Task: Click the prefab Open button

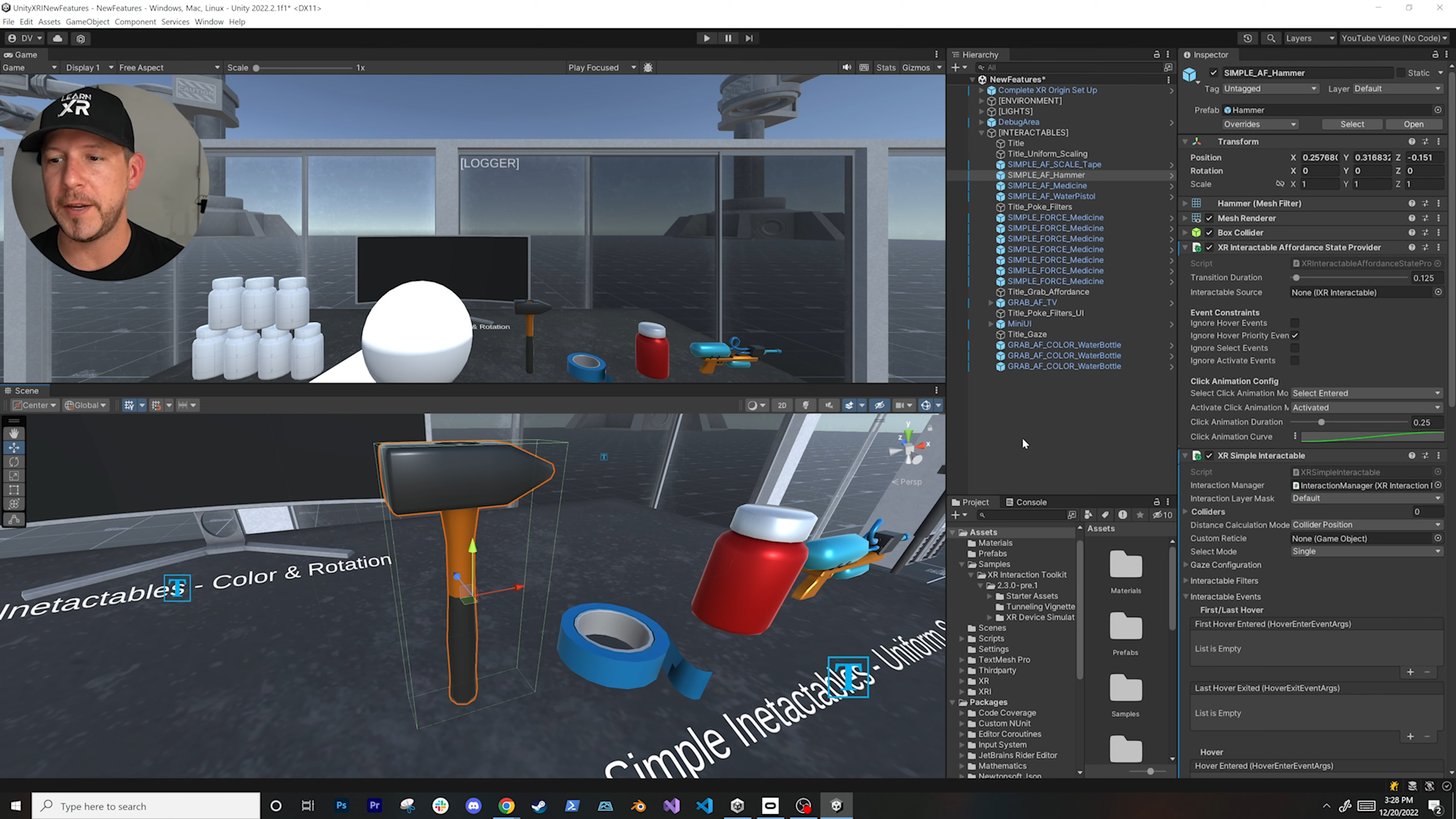Action: coord(1413,124)
